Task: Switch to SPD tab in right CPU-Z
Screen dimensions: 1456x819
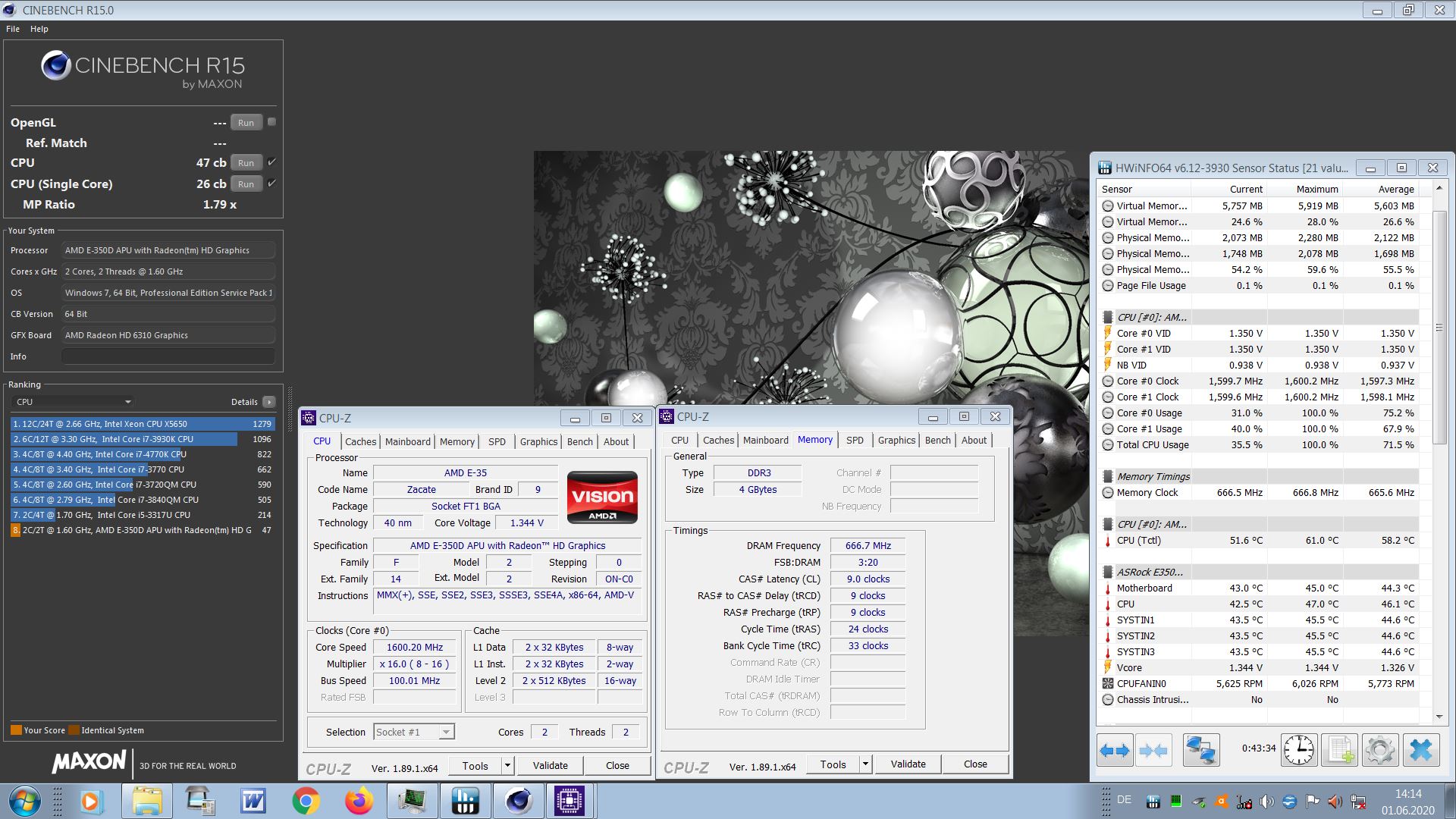Action: click(855, 440)
